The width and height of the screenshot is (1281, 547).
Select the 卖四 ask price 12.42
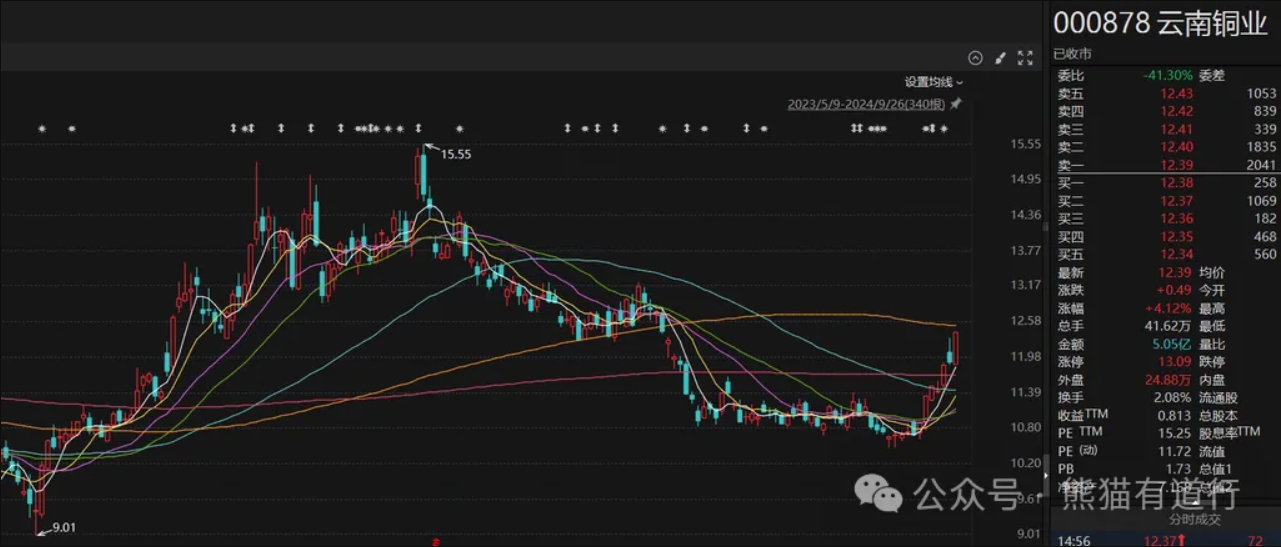1176,111
